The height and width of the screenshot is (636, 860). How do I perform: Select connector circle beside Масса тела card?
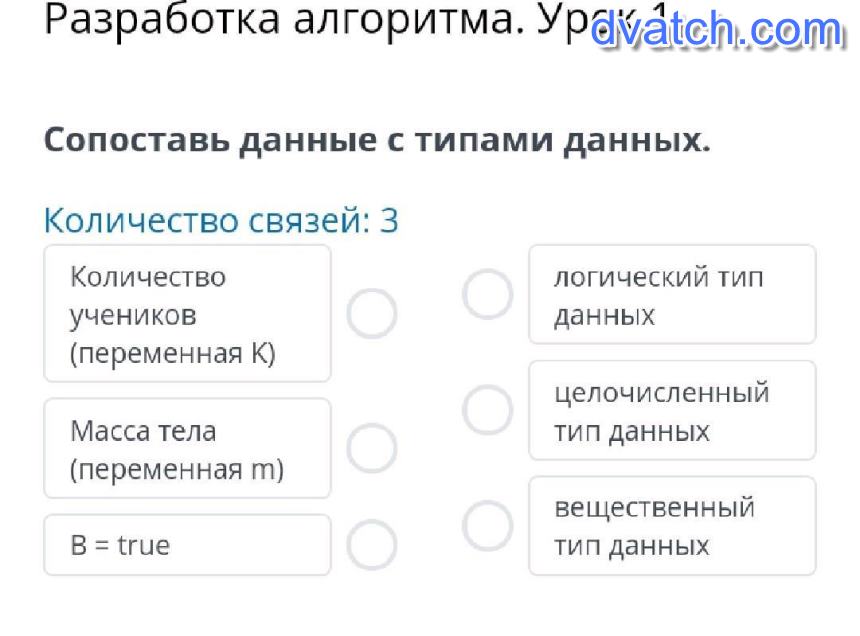tap(372, 448)
